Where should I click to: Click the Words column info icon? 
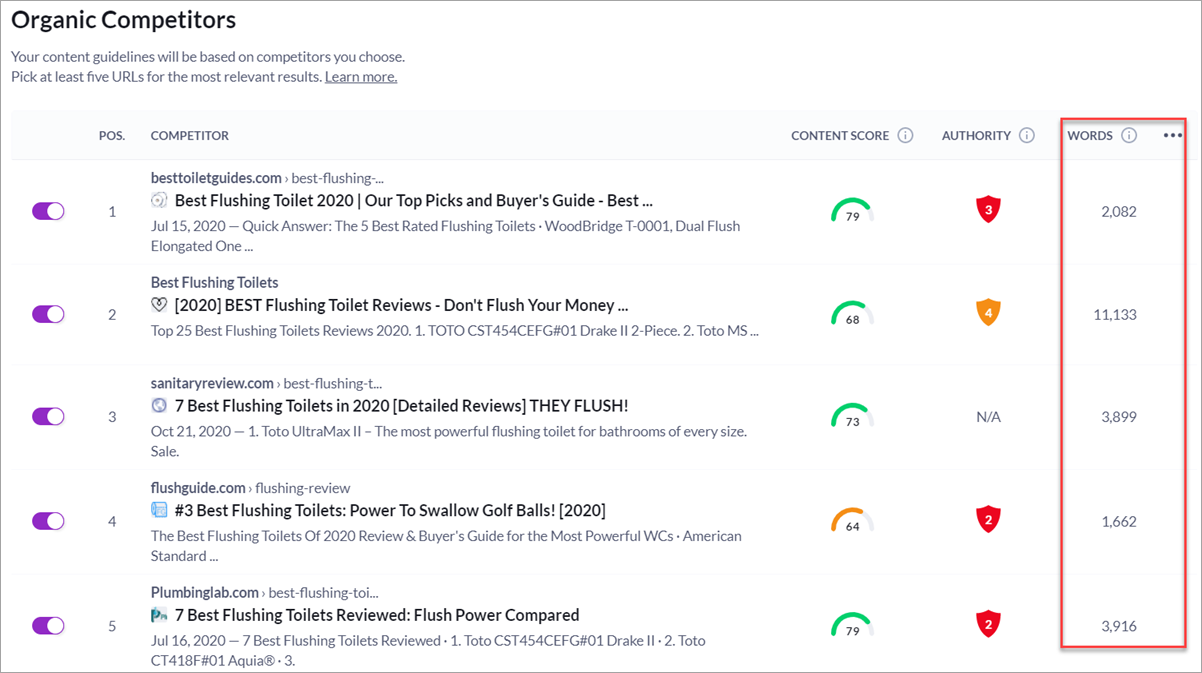[1129, 136]
